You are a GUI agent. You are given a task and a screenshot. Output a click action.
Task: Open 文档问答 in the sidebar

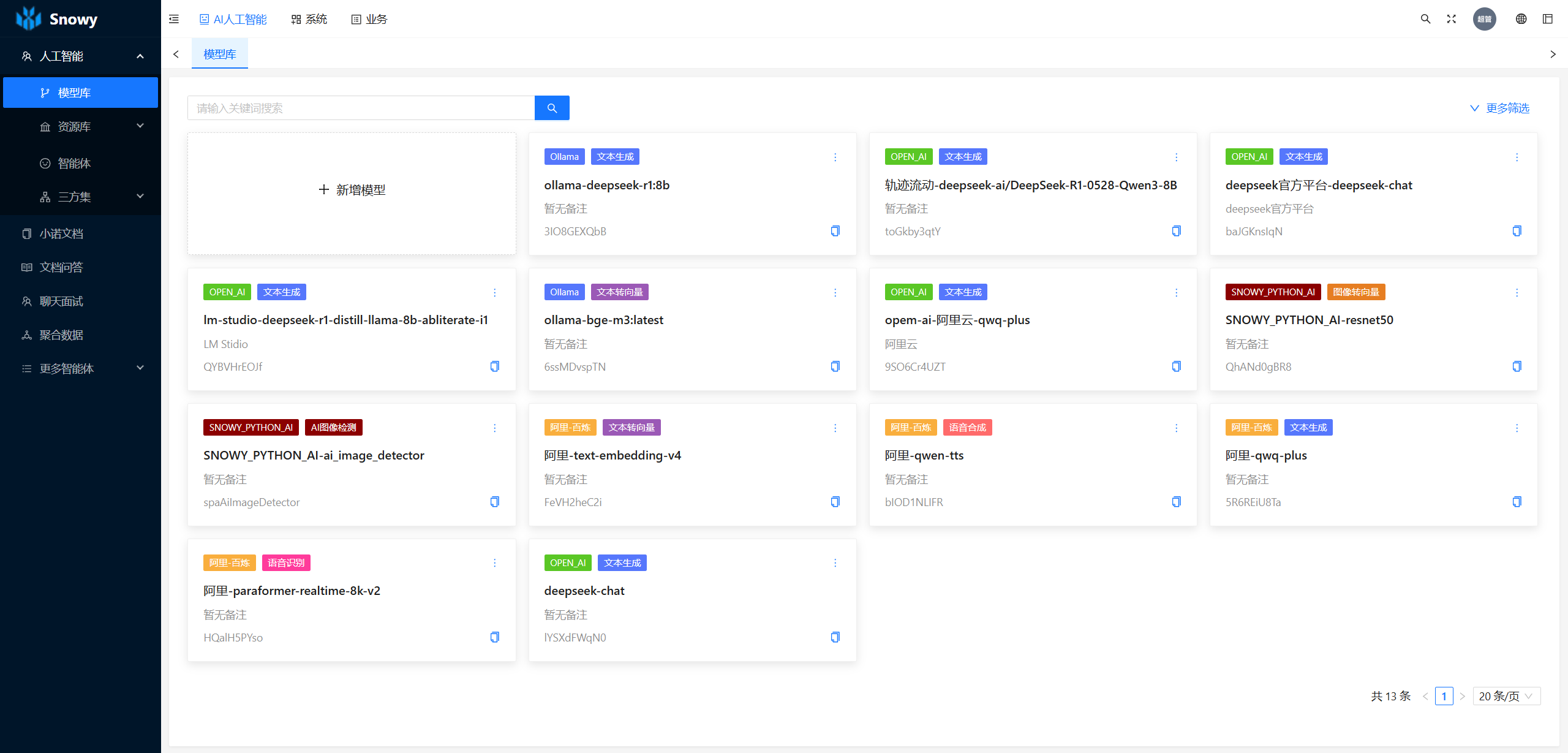(61, 267)
